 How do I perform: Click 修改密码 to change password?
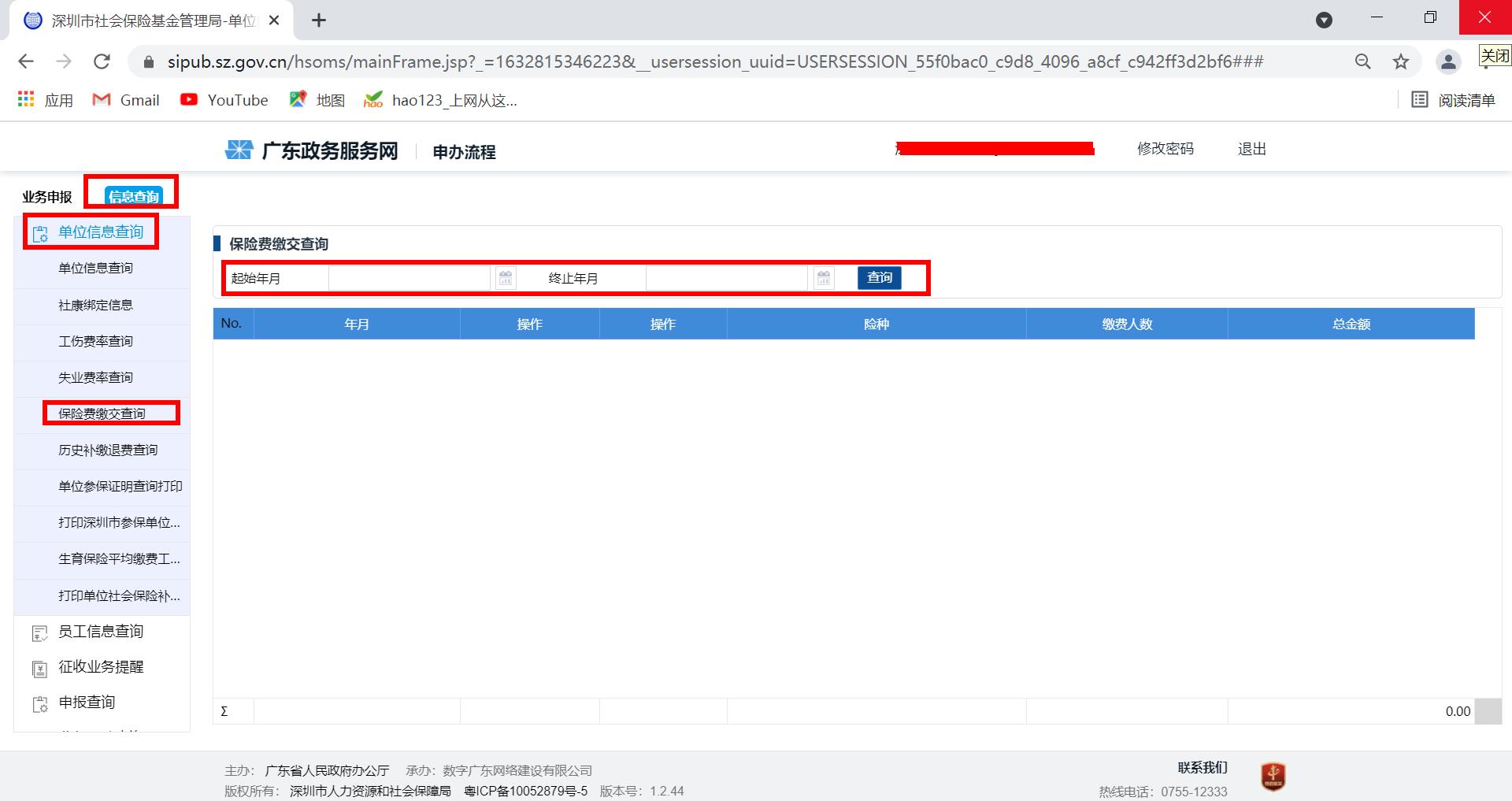click(1165, 148)
